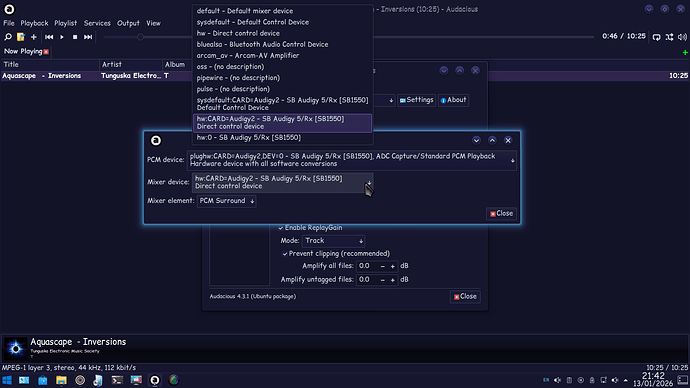Choose 'default - Default mixer device' option

pyautogui.click(x=283, y=11)
